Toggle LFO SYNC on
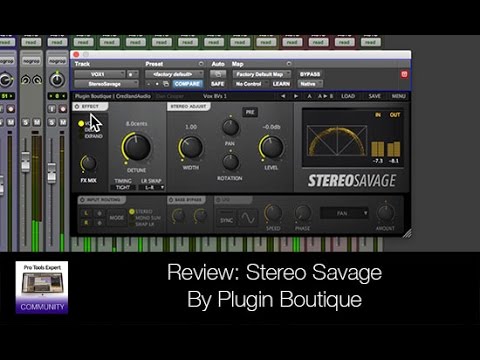Image resolution: width=480 pixels, height=360 pixels. [x=226, y=218]
